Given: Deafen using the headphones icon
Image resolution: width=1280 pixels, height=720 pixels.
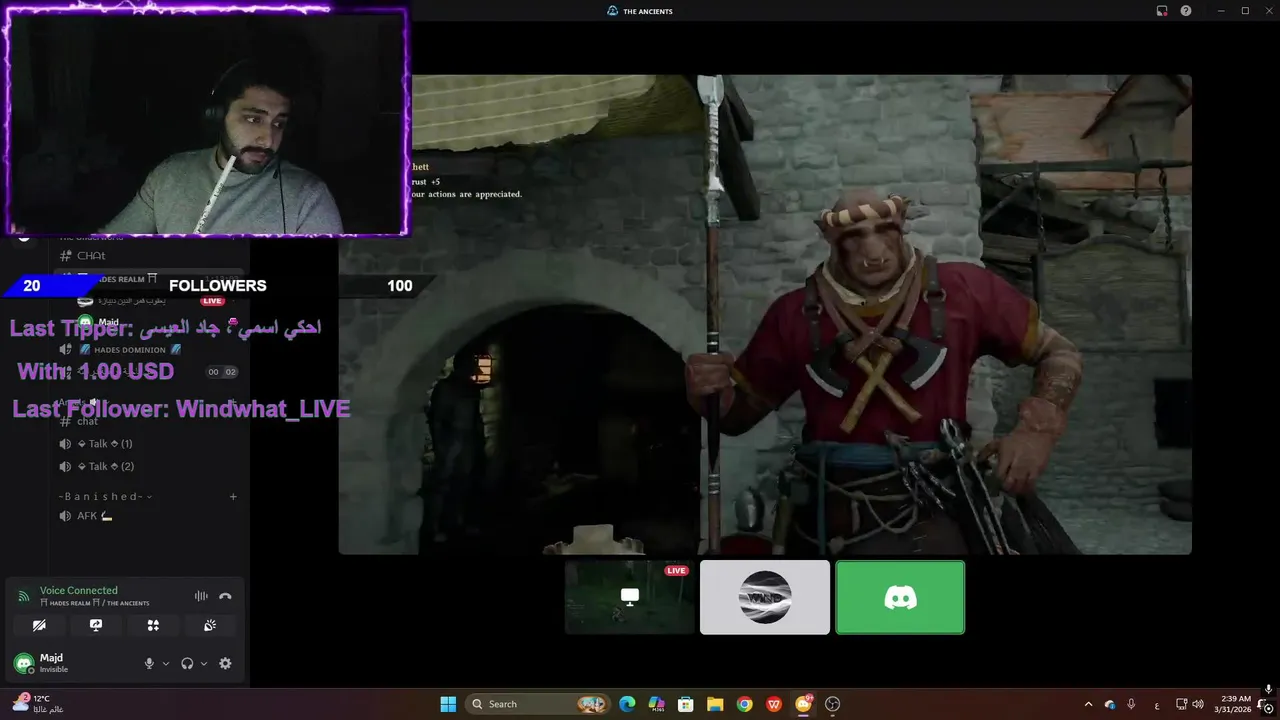Looking at the screenshot, I should click(187, 663).
